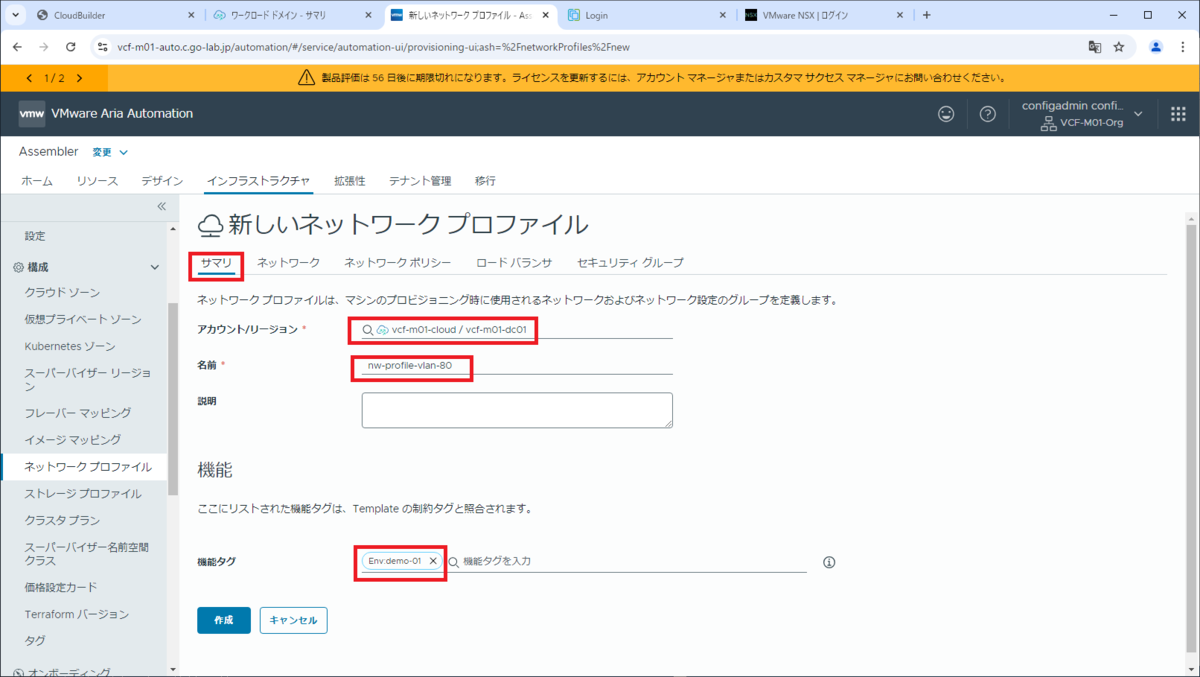This screenshot has height=677, width=1200.
Task: Remove the Env:demo-01 tag with its X
Action: 433,561
